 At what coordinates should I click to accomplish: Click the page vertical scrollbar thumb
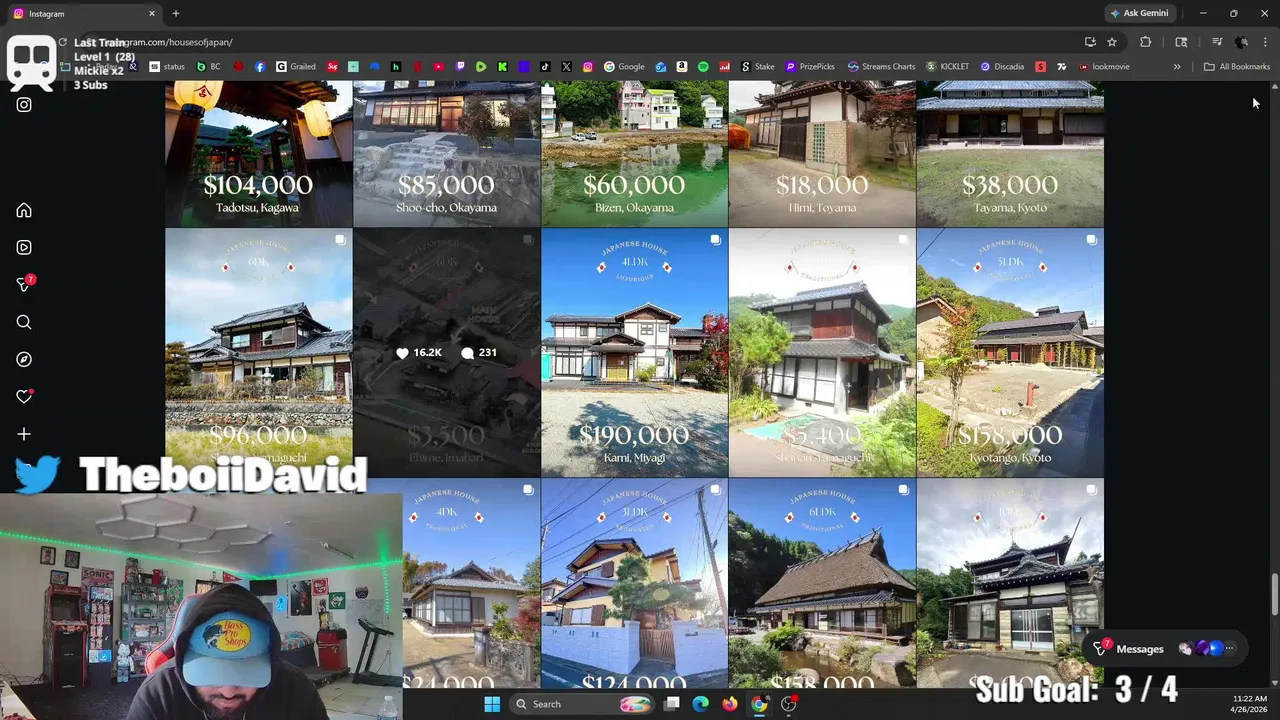pos(1274,595)
